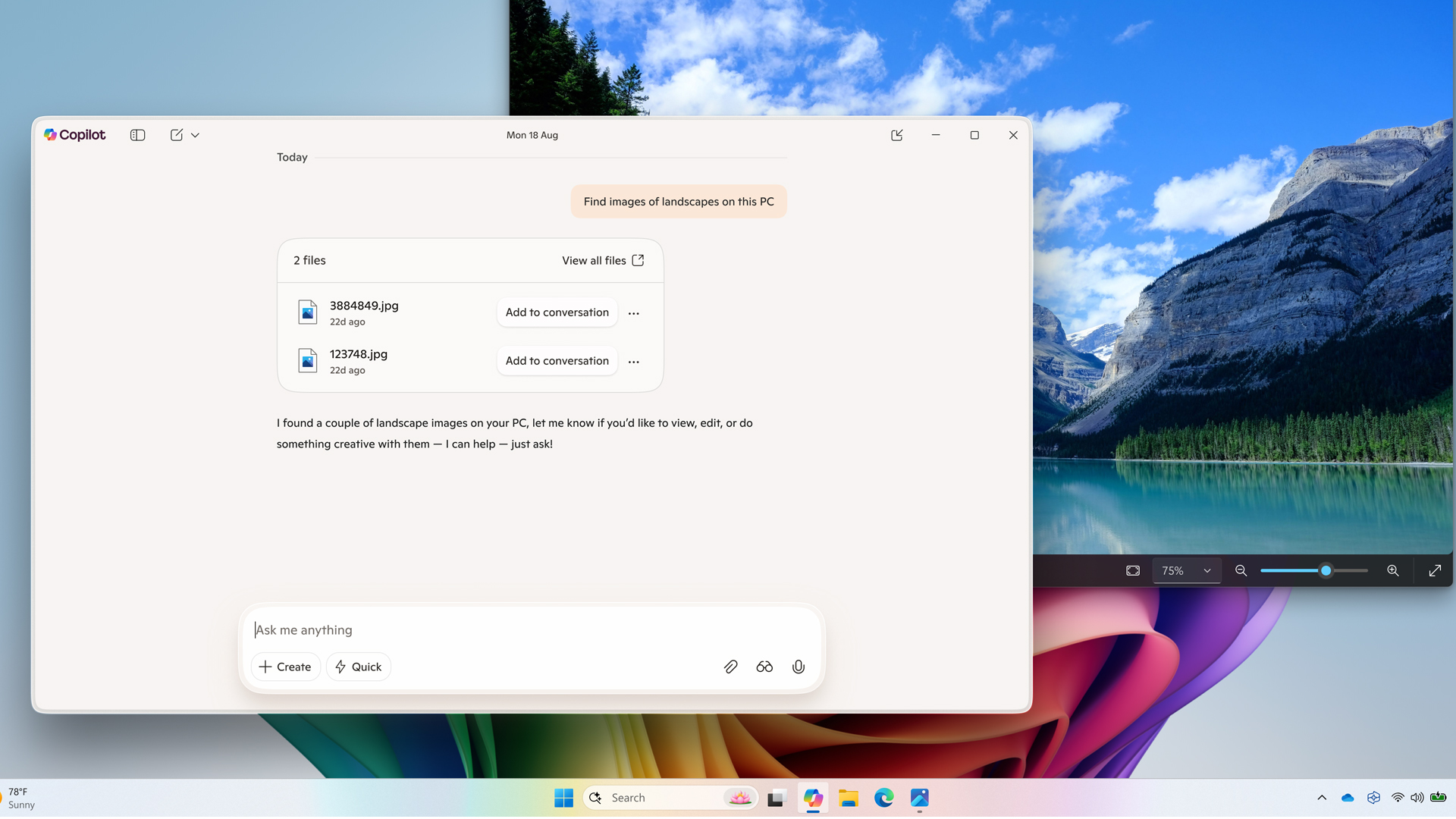Viewport: 1456px width, 819px height.
Task: Expand the new chat dropdown chevron
Action: (x=195, y=135)
